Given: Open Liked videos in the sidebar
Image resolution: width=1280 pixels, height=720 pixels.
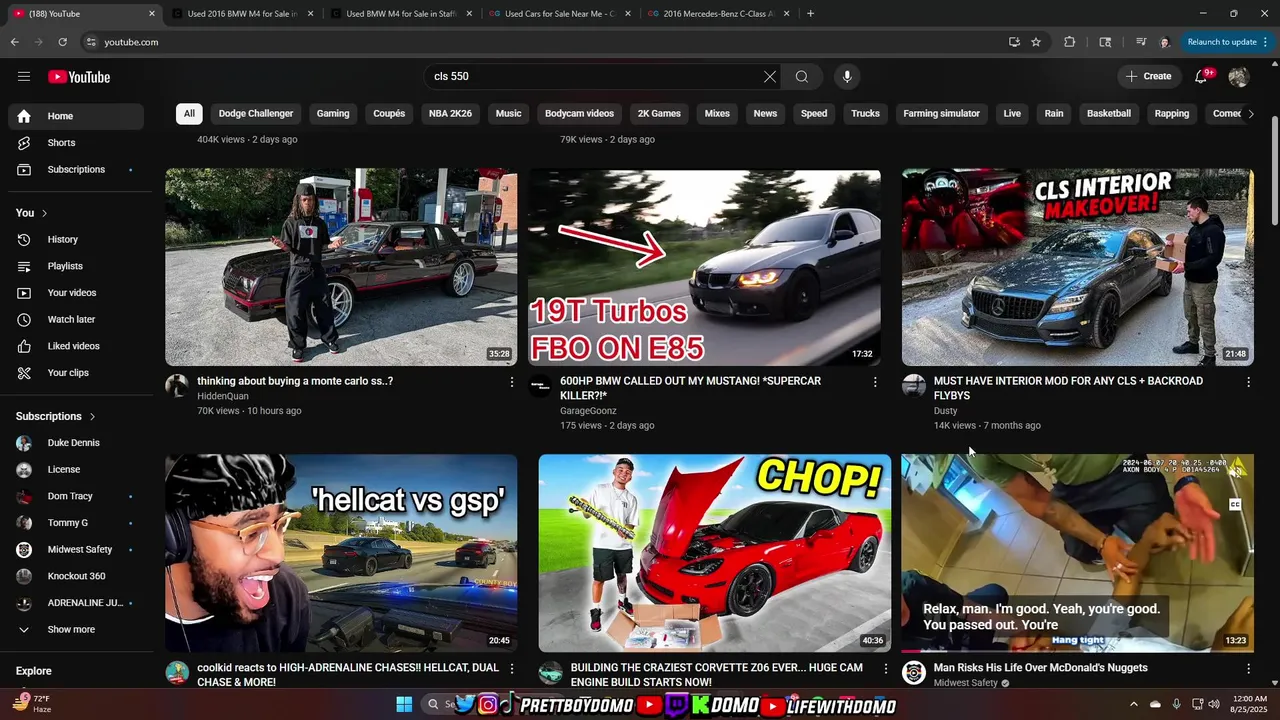Looking at the screenshot, I should (x=76, y=346).
